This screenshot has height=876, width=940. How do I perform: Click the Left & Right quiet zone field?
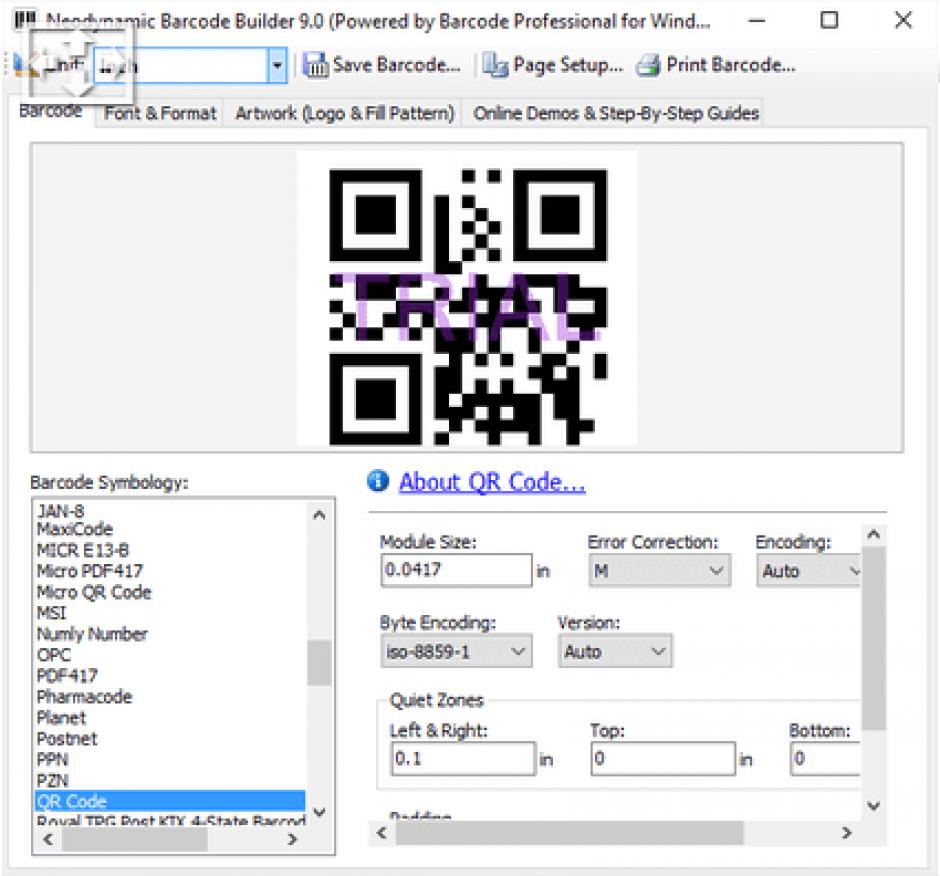pos(461,759)
